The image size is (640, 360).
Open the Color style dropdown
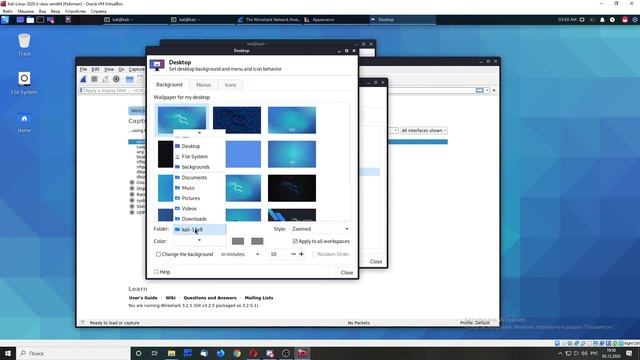pos(199,241)
